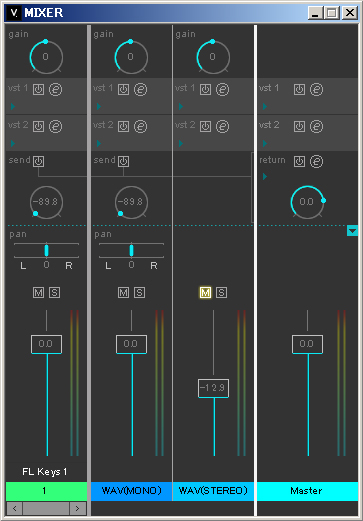363x521 pixels.
Task: Open vst 2 editor on WAV(STEREO) channel
Action: [222, 126]
